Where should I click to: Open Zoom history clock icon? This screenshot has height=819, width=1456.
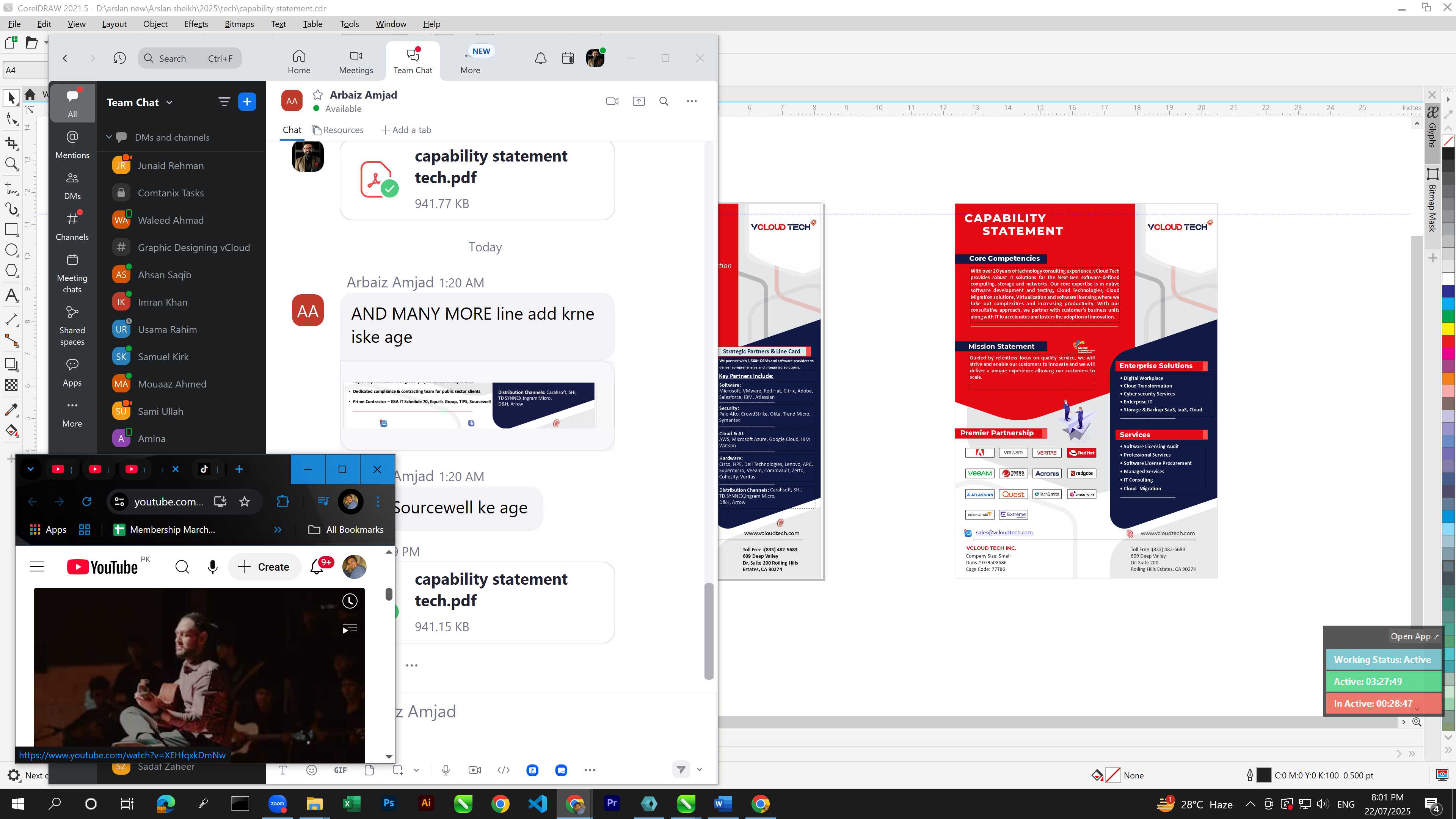119,58
